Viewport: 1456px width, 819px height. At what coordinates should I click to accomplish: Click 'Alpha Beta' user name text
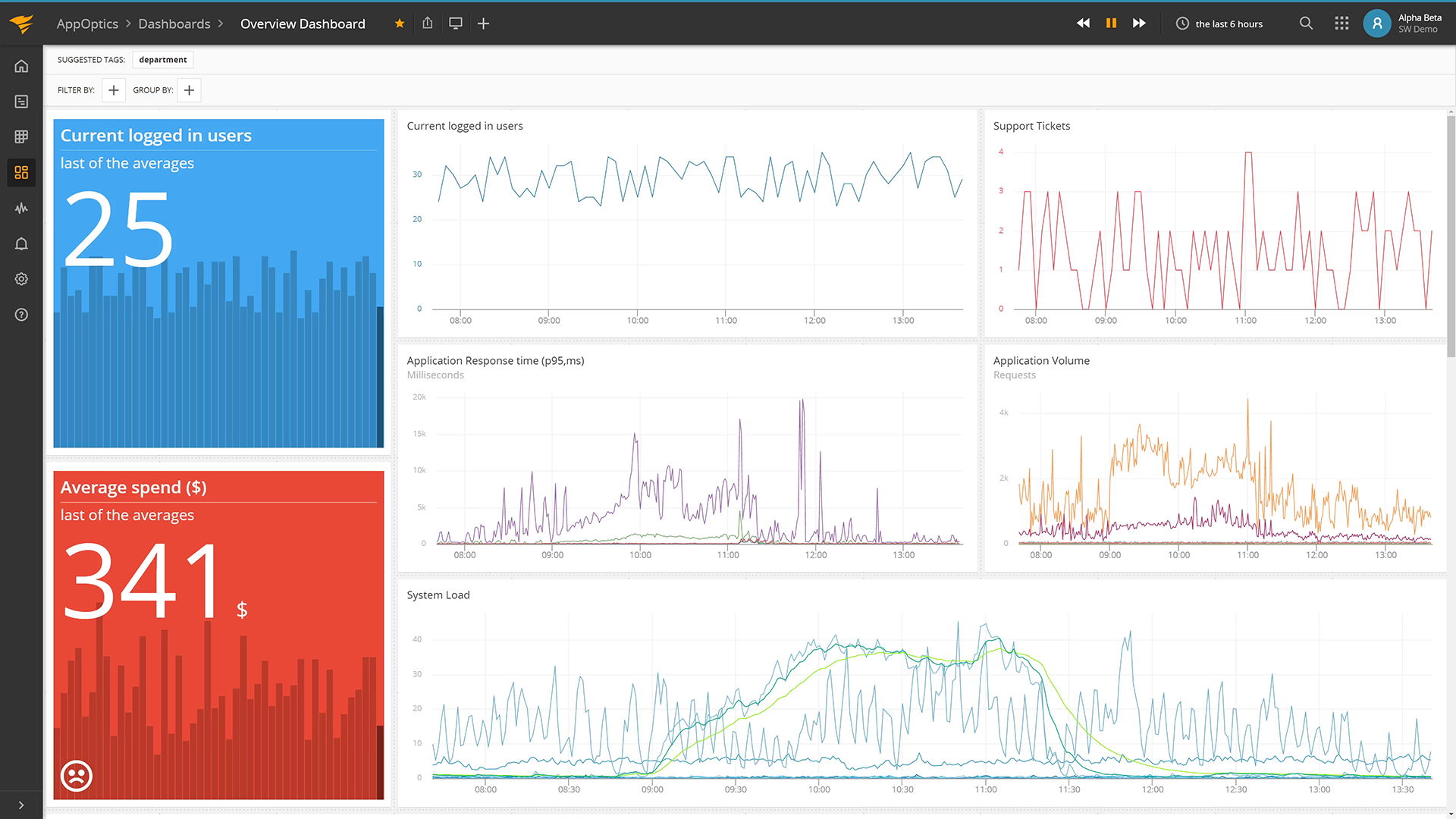click(1420, 18)
